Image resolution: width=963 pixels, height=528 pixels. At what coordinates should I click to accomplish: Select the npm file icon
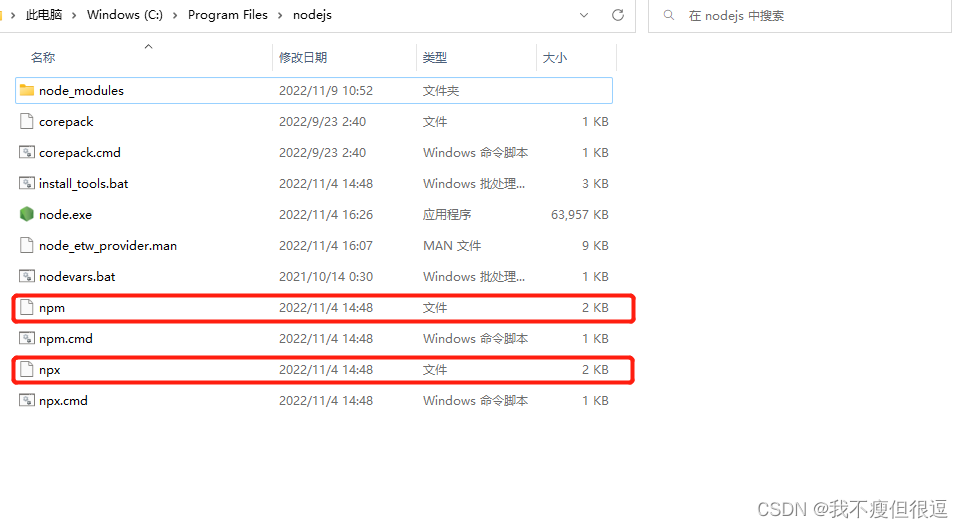[x=26, y=308]
